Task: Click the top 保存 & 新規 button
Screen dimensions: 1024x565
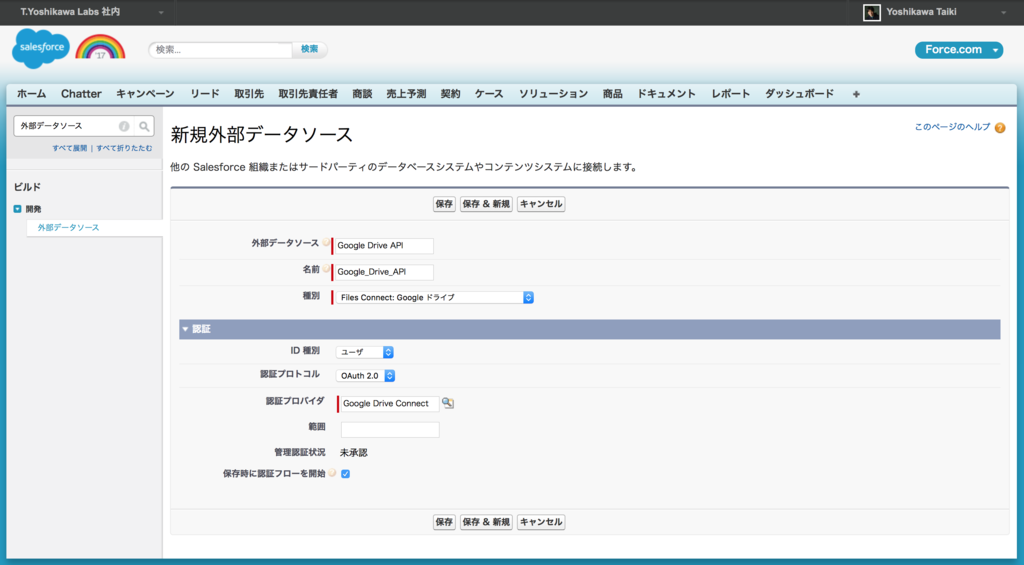Action: (x=486, y=204)
